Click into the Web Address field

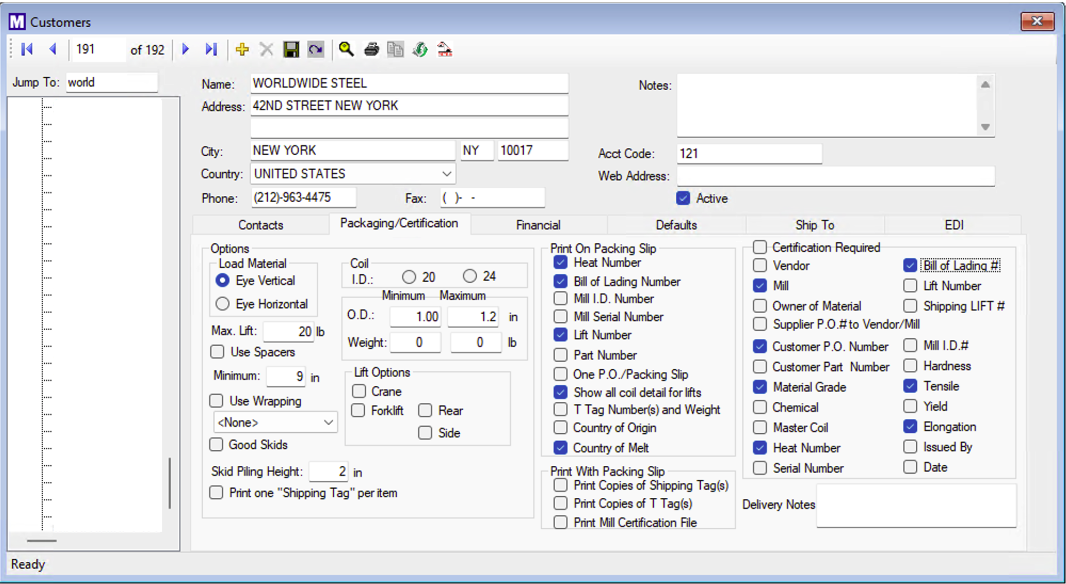coord(835,176)
